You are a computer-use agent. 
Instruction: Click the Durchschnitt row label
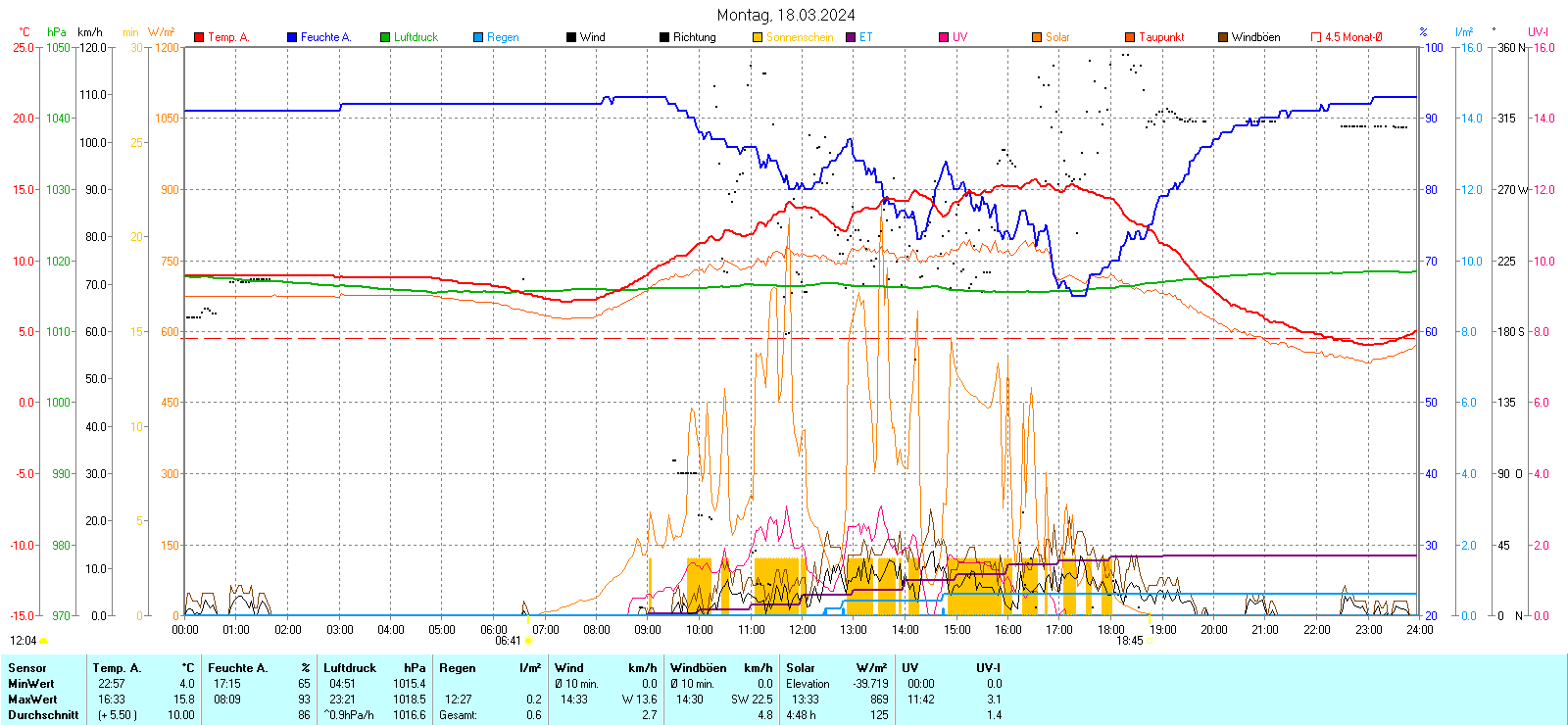(x=43, y=715)
